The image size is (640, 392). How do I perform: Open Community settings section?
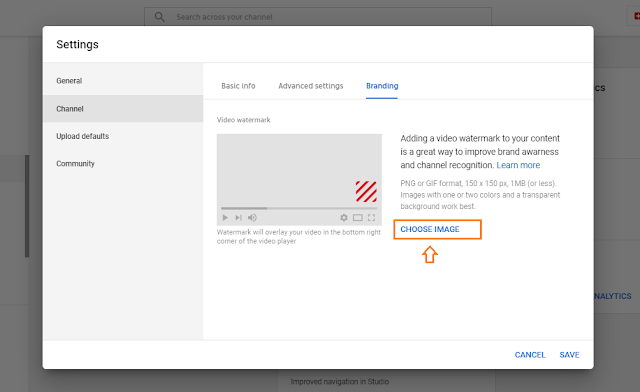click(123, 163)
